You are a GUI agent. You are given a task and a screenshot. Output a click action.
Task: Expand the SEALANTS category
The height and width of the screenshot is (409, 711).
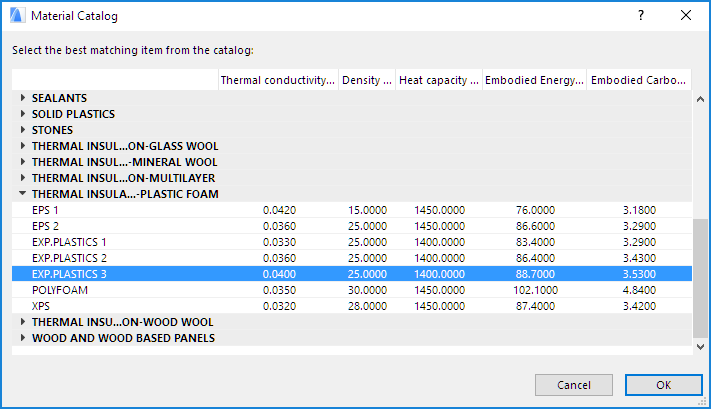(23, 98)
